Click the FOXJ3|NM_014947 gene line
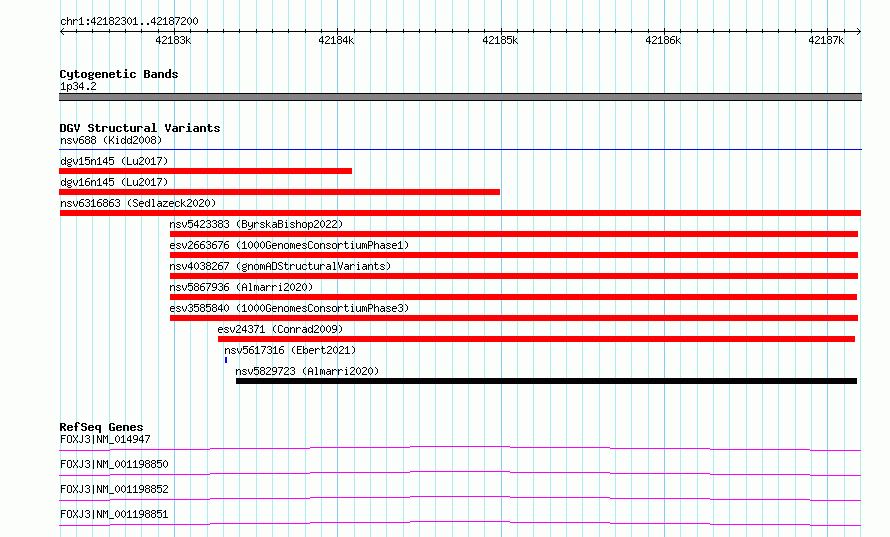Screen dimensions: 890x537 coord(460,448)
